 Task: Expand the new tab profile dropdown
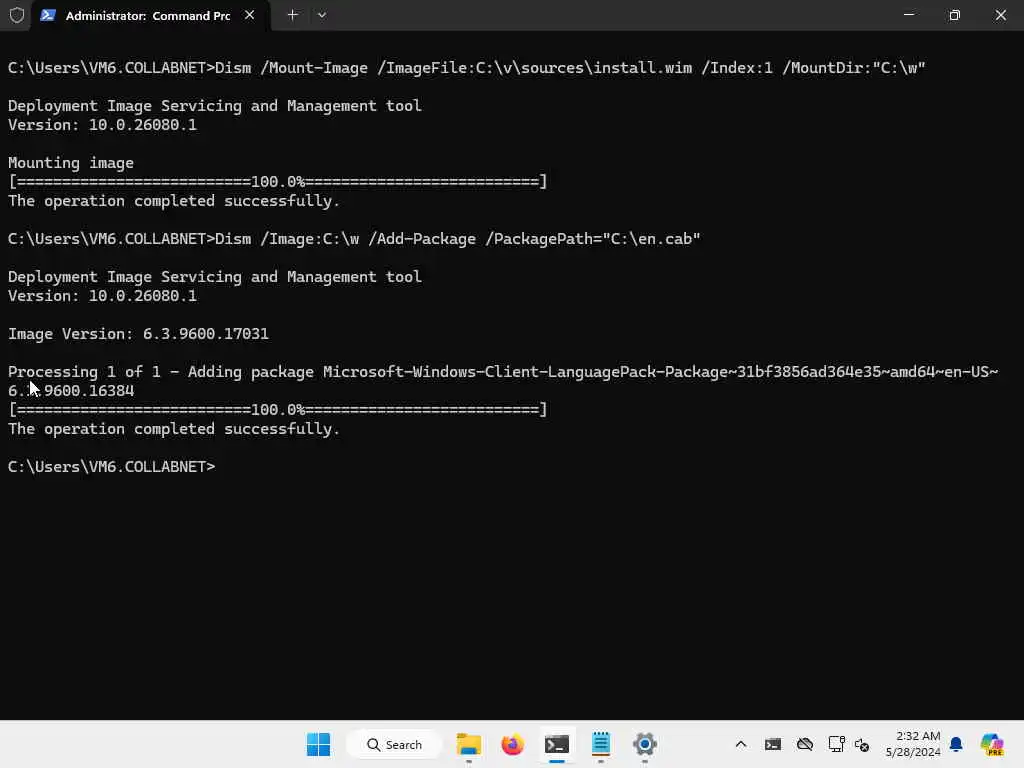click(x=322, y=15)
